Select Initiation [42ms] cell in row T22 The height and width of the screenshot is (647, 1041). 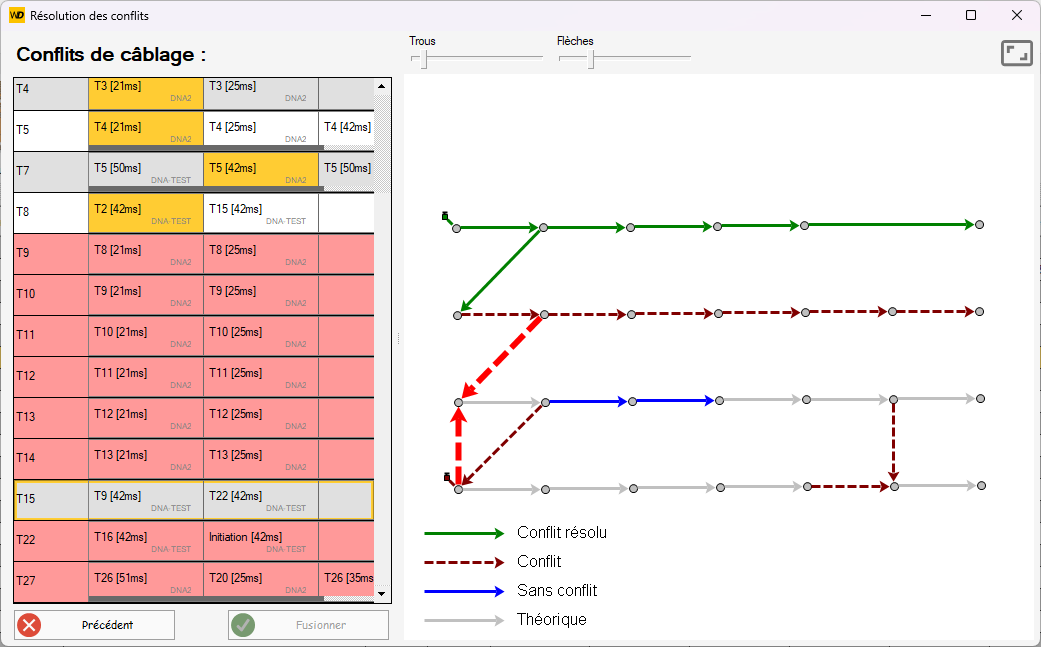260,542
